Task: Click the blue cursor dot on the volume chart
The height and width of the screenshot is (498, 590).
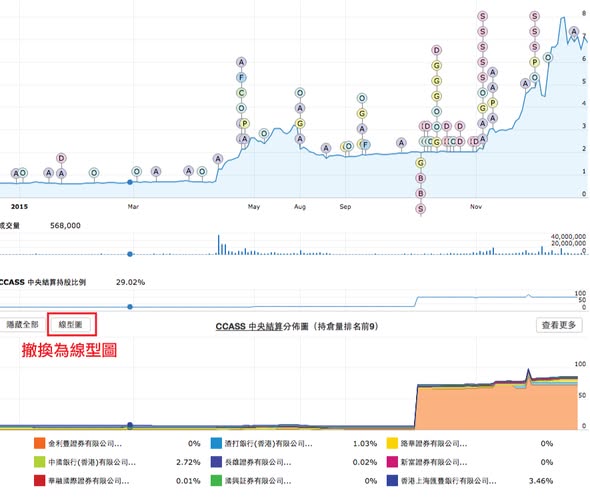Action: (130, 254)
